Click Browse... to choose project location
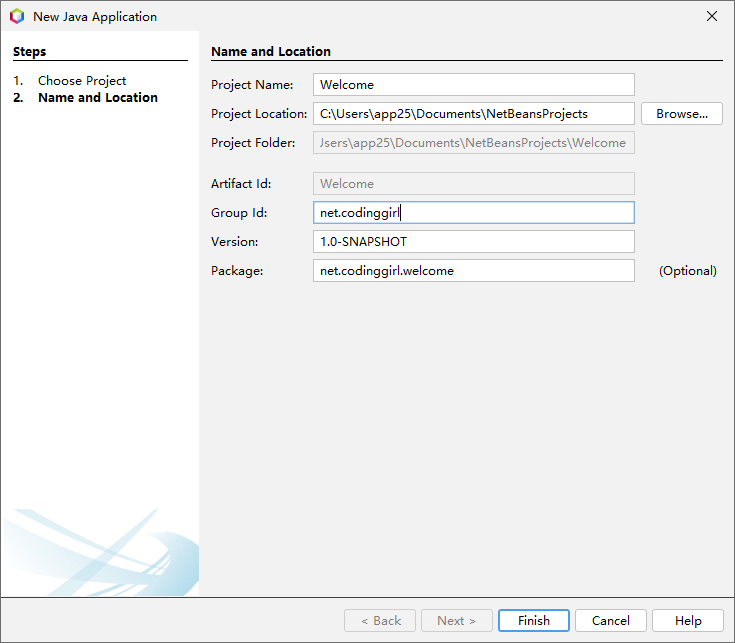Screen dimensions: 735x643 click(x=682, y=114)
